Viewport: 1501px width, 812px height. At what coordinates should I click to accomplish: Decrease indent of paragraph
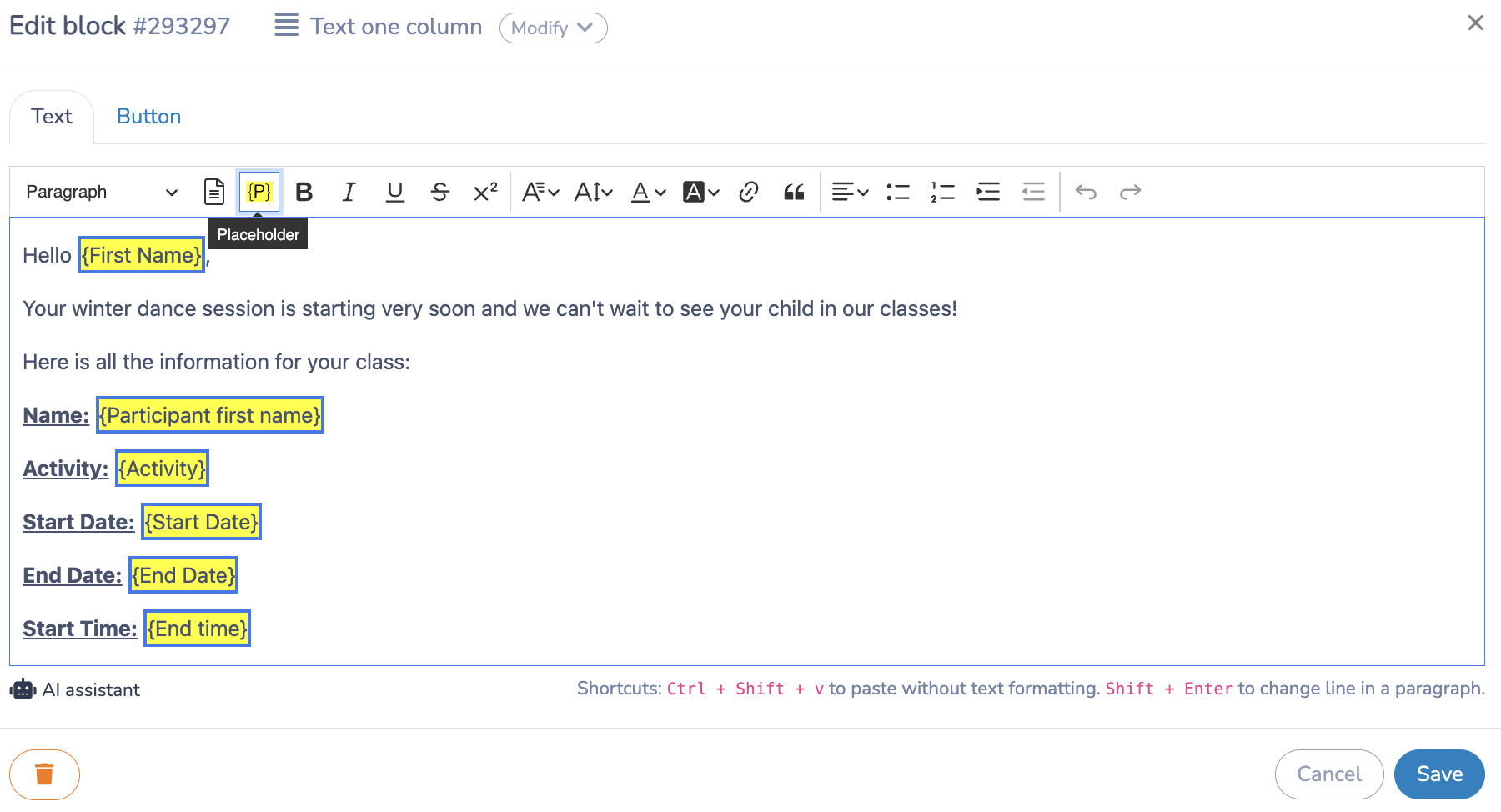pyautogui.click(x=1033, y=192)
